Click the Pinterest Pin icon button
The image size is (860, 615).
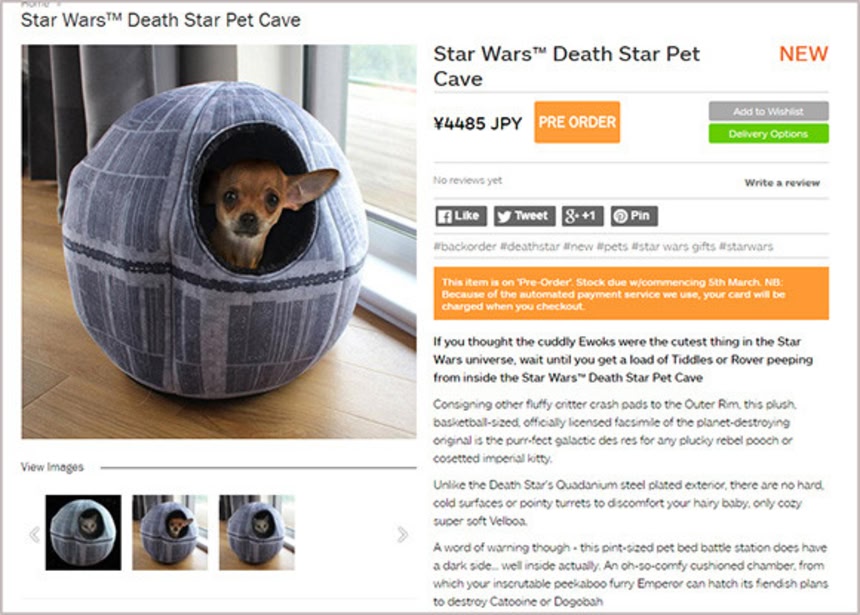point(634,216)
